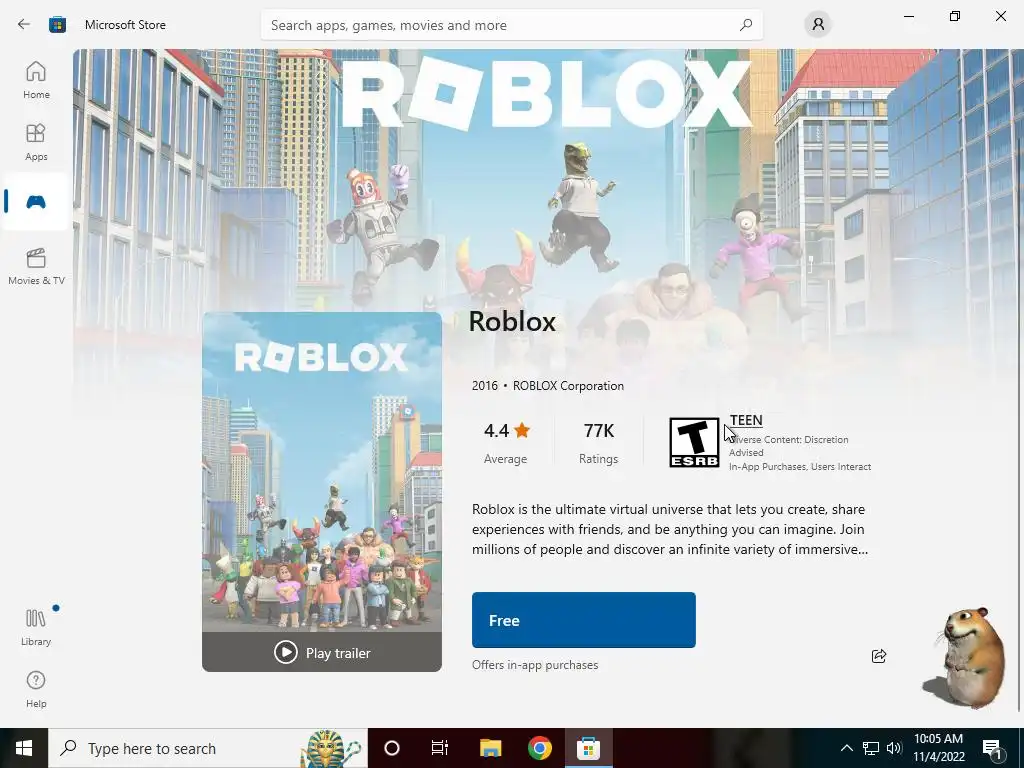Share Roblox using the share icon

click(879, 656)
